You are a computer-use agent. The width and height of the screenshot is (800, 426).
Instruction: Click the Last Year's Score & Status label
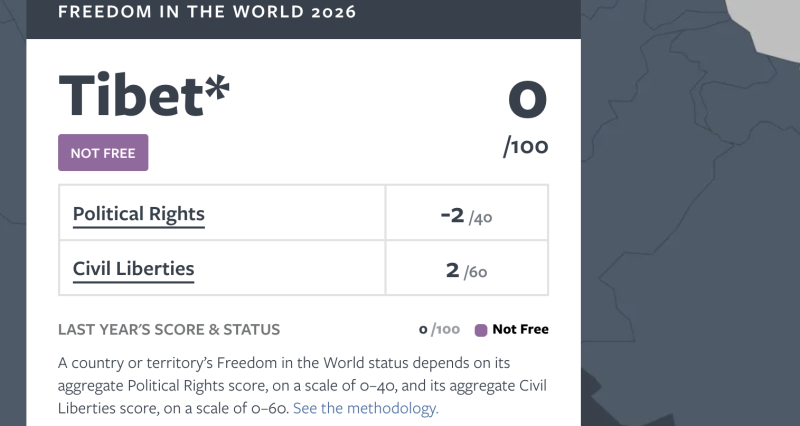pyautogui.click(x=169, y=329)
